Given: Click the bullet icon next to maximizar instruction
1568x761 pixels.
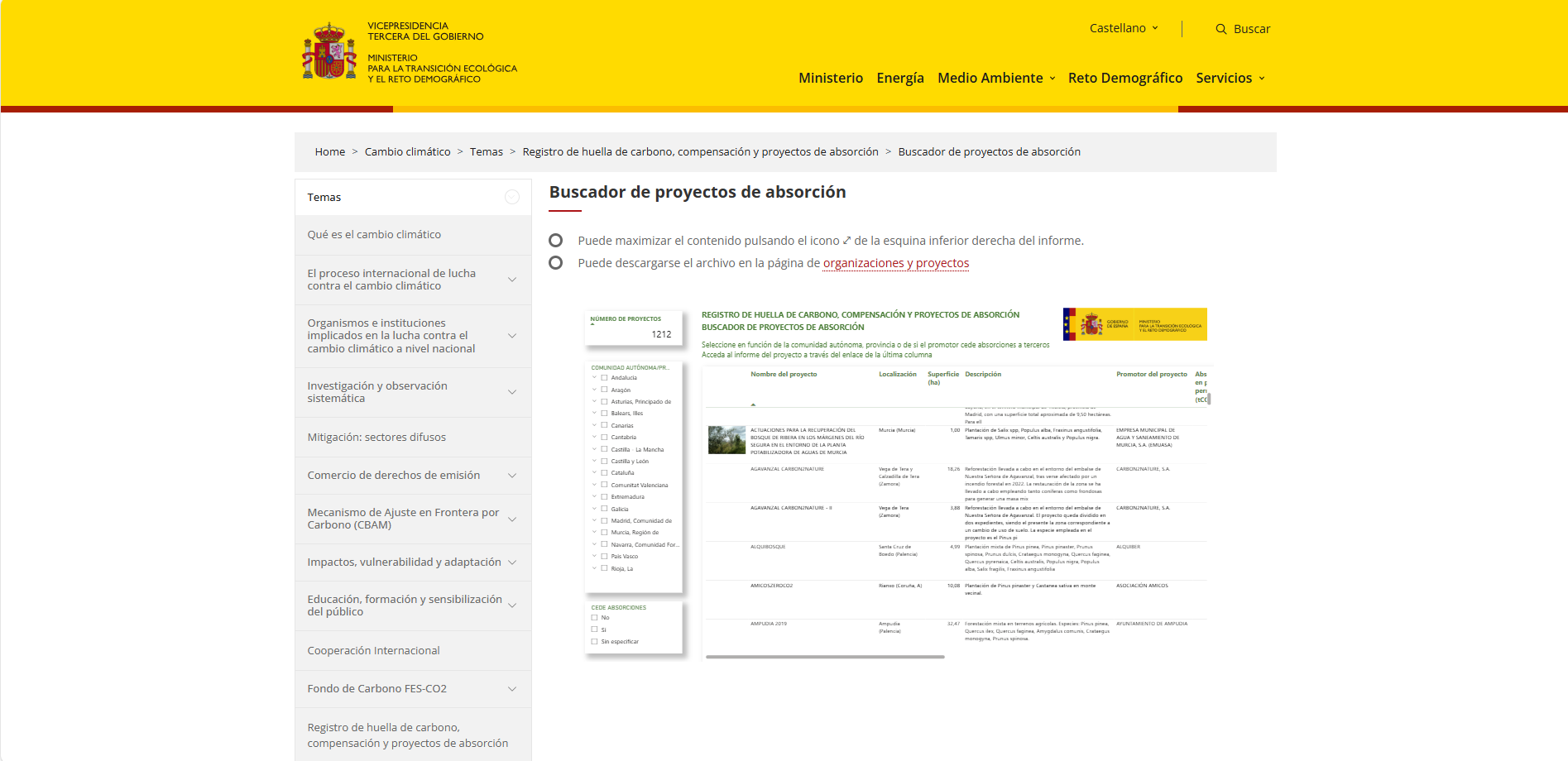Looking at the screenshot, I should 555,241.
